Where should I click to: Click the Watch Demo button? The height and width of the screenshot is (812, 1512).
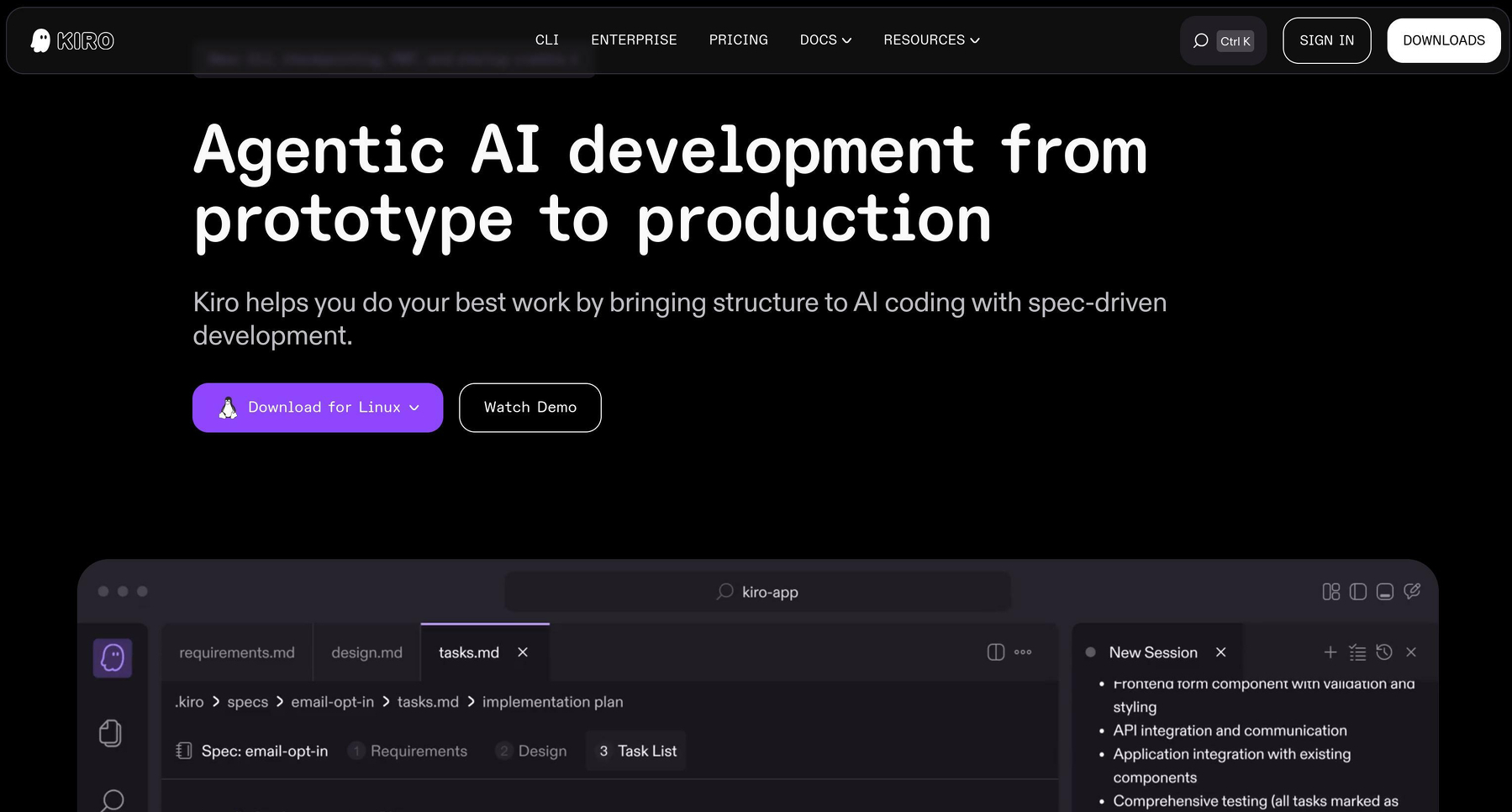click(x=530, y=408)
